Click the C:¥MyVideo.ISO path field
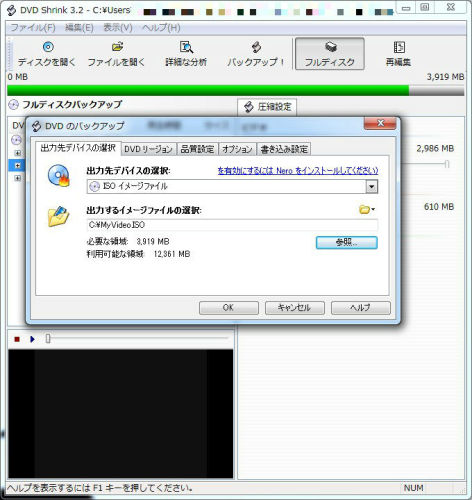The width and height of the screenshot is (472, 500). tap(232, 225)
